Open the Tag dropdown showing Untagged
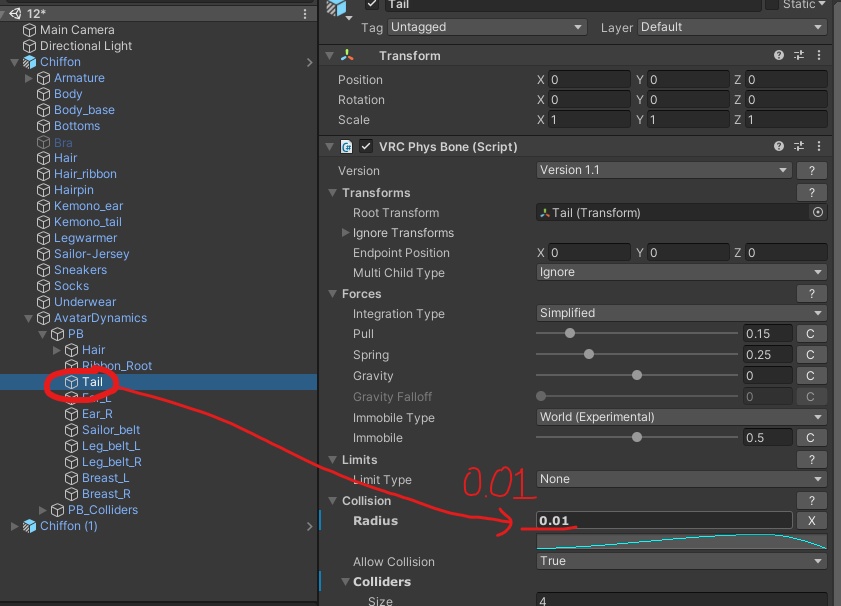This screenshot has height=606, width=841. click(486, 27)
